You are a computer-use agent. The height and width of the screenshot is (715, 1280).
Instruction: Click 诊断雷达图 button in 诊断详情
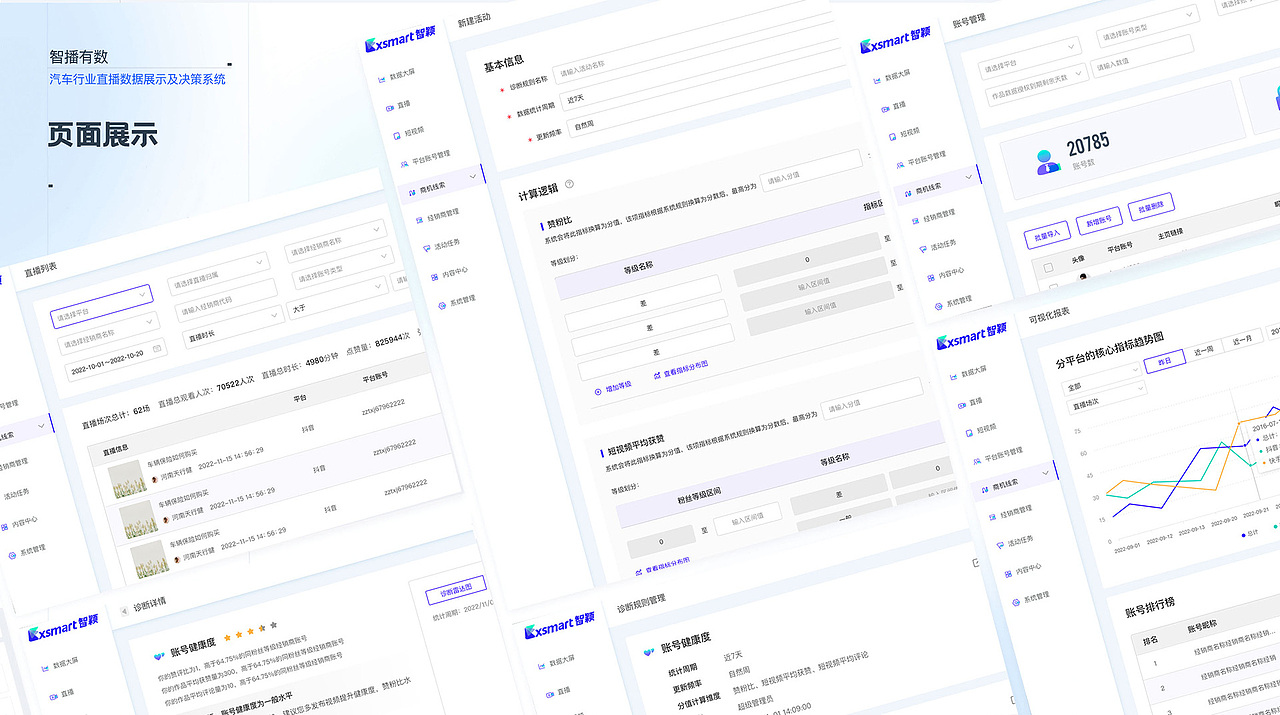click(x=456, y=589)
